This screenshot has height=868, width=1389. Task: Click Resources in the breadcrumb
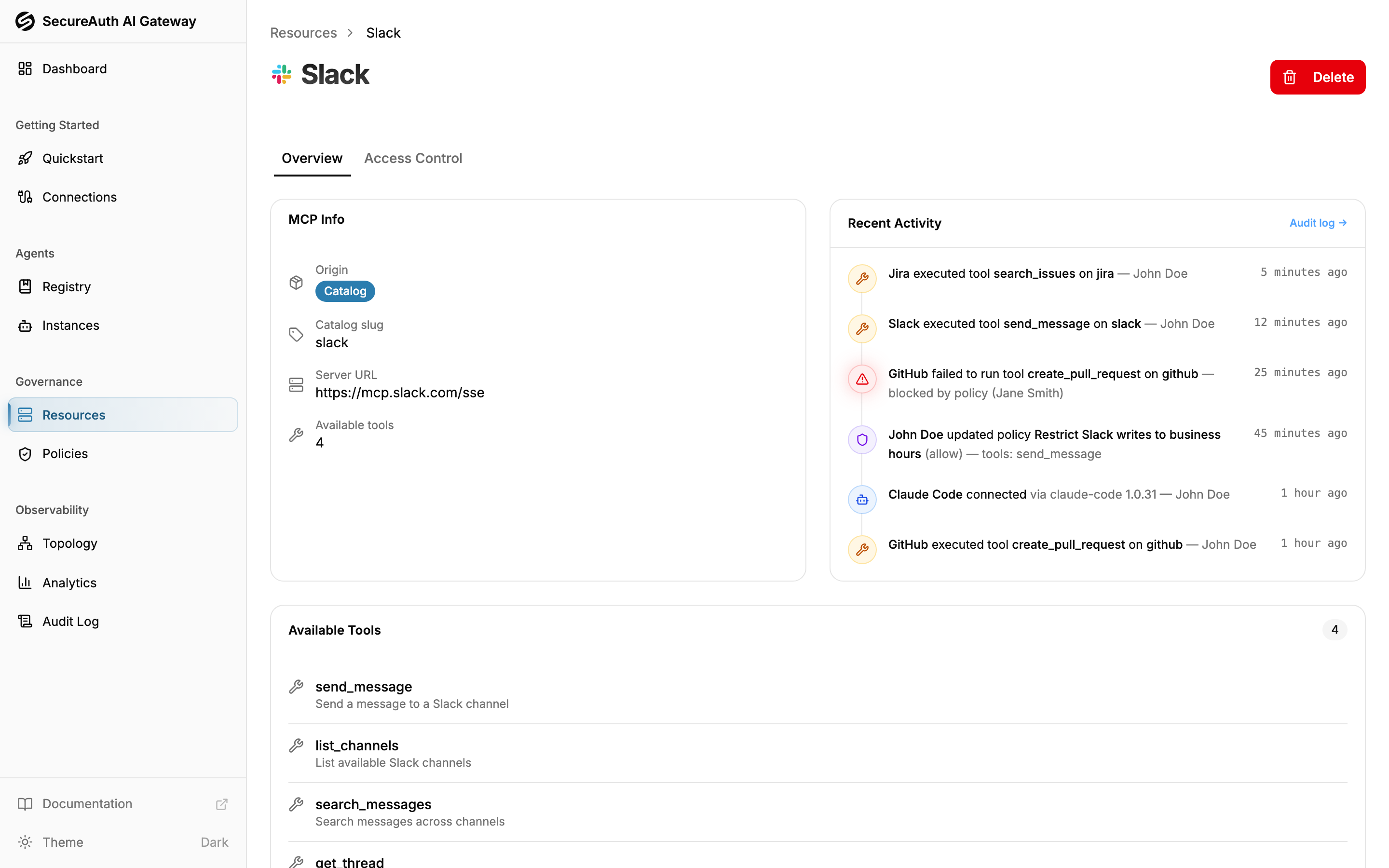click(x=303, y=33)
